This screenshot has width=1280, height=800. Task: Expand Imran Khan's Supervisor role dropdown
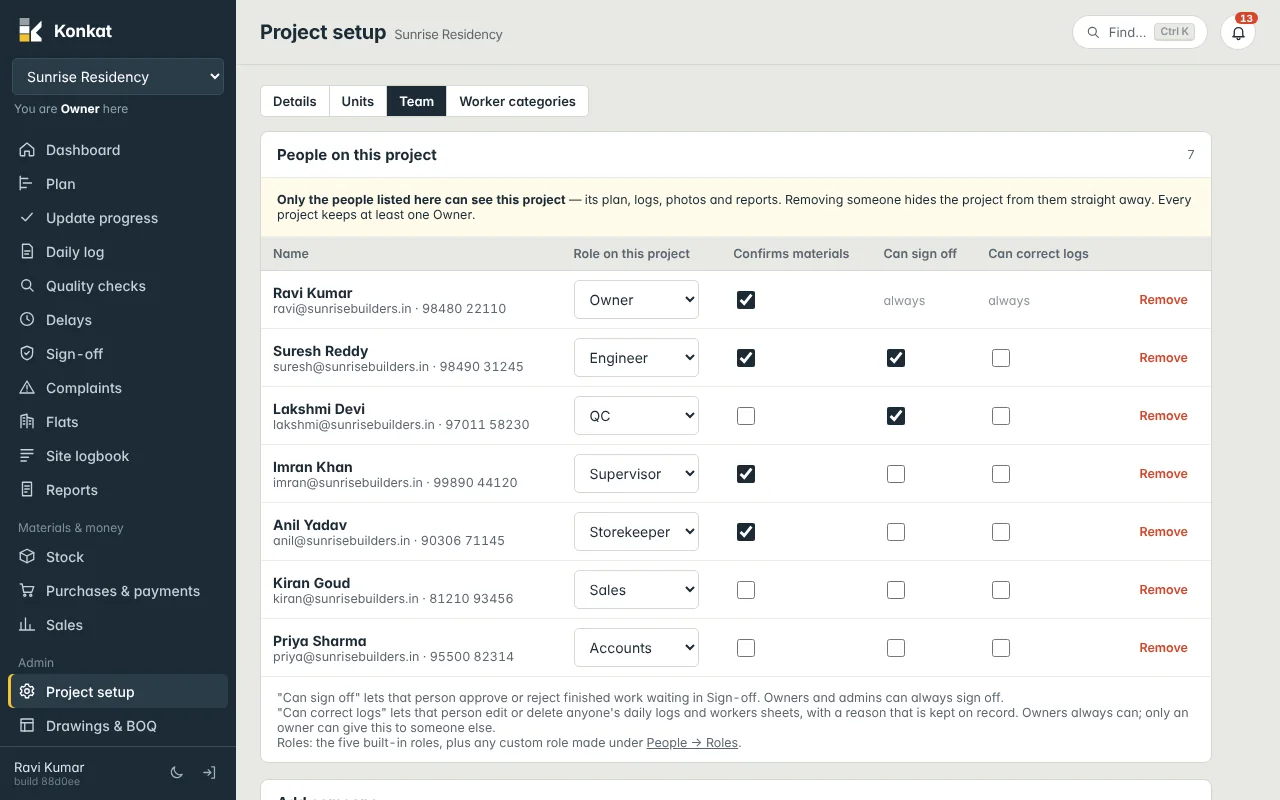click(636, 474)
